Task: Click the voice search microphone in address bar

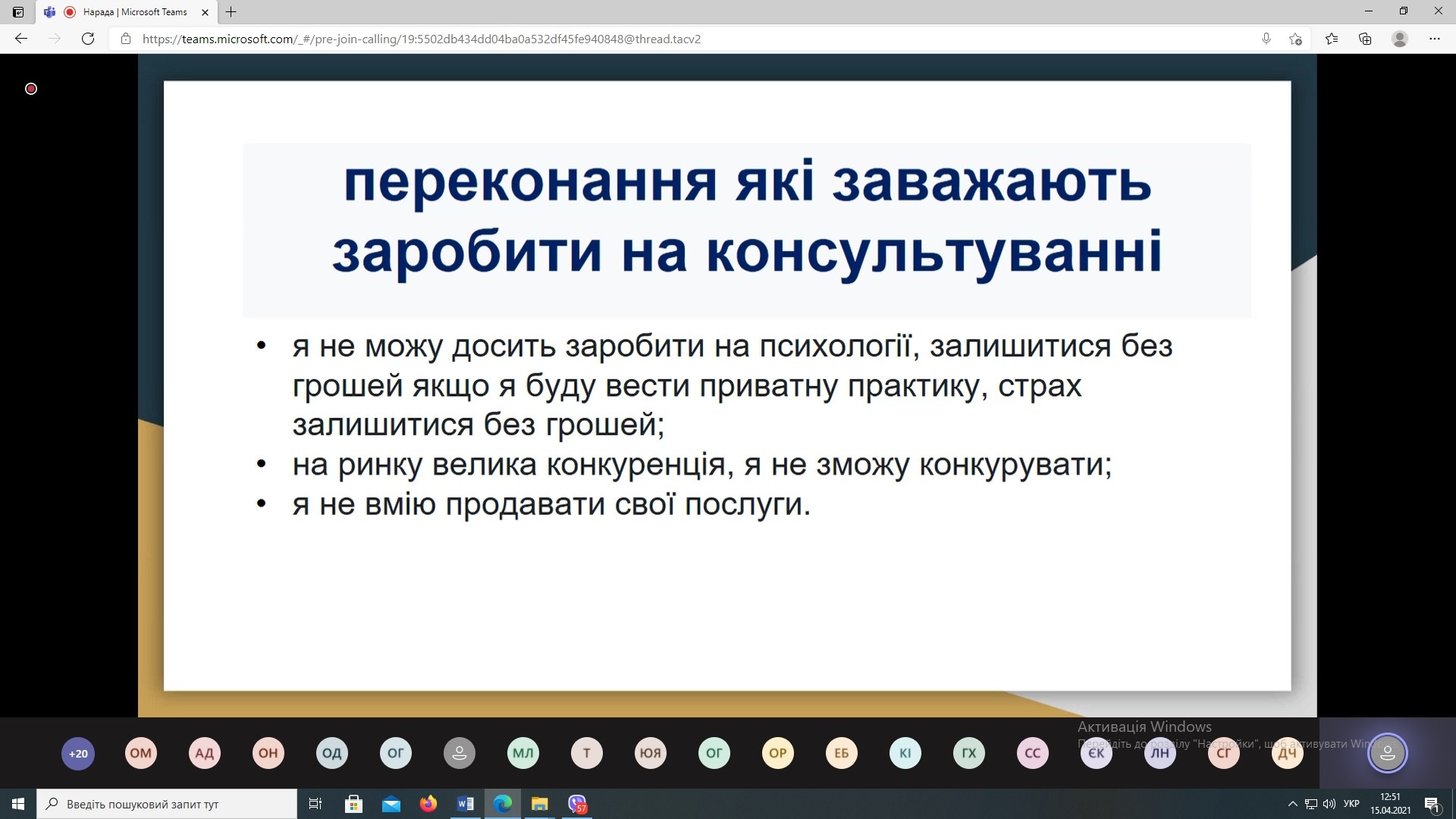Action: coord(1266,39)
